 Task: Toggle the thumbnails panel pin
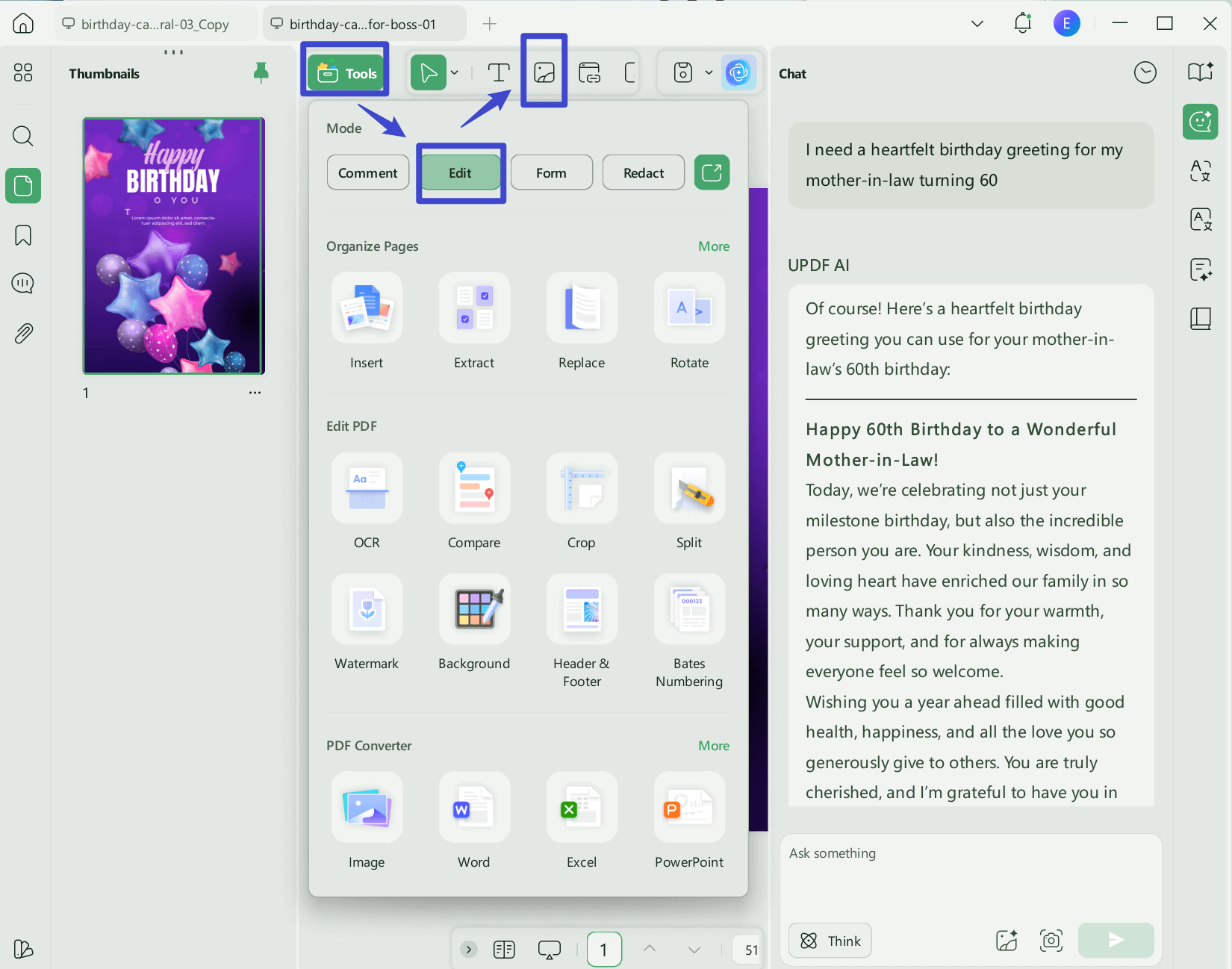click(261, 72)
